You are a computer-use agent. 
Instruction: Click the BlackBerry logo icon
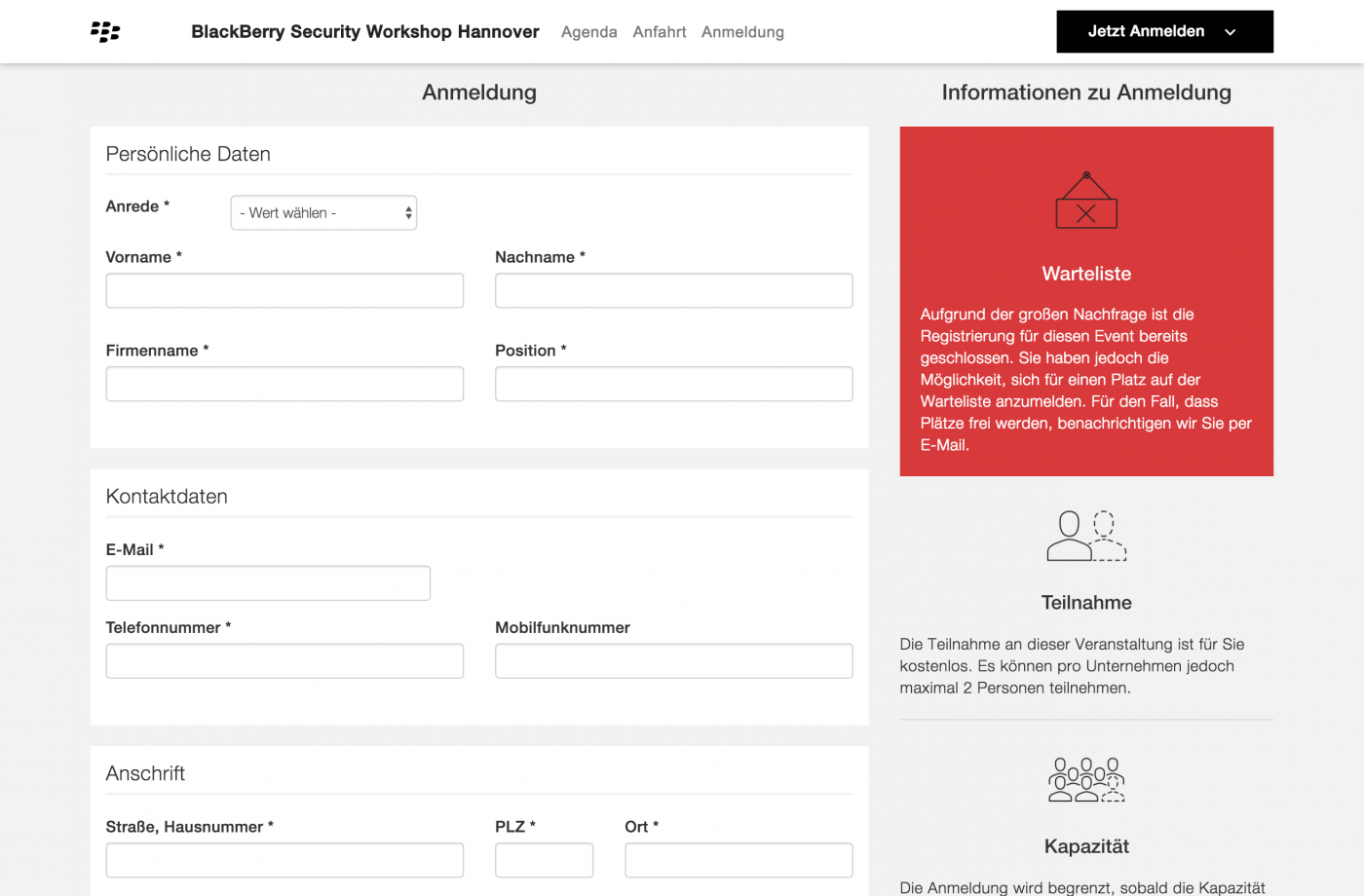pos(105,32)
